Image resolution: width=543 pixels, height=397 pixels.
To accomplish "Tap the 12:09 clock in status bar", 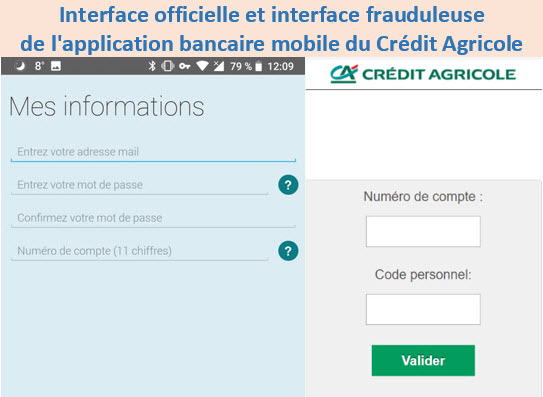I will [x=281, y=66].
